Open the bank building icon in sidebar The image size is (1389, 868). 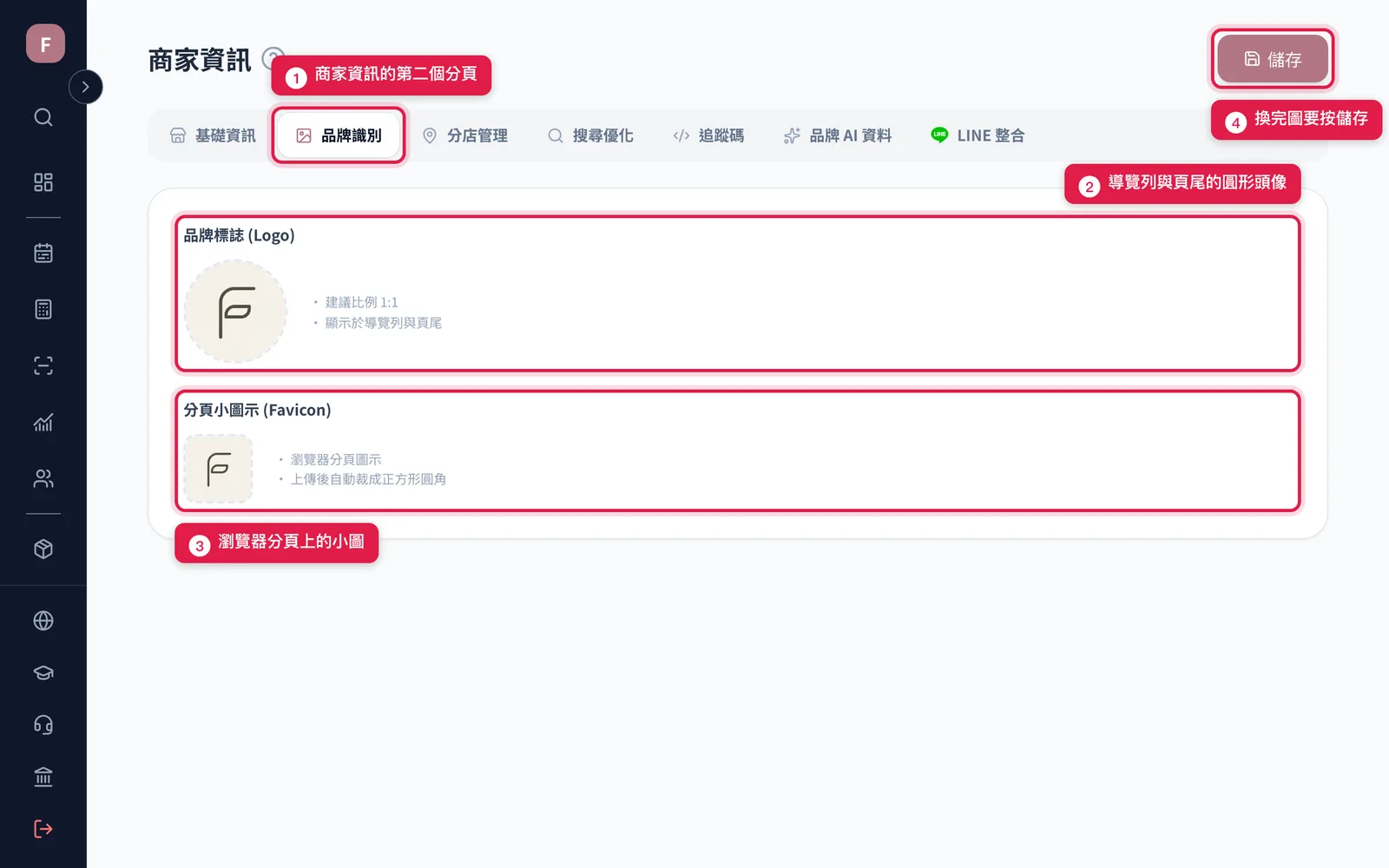[x=43, y=777]
